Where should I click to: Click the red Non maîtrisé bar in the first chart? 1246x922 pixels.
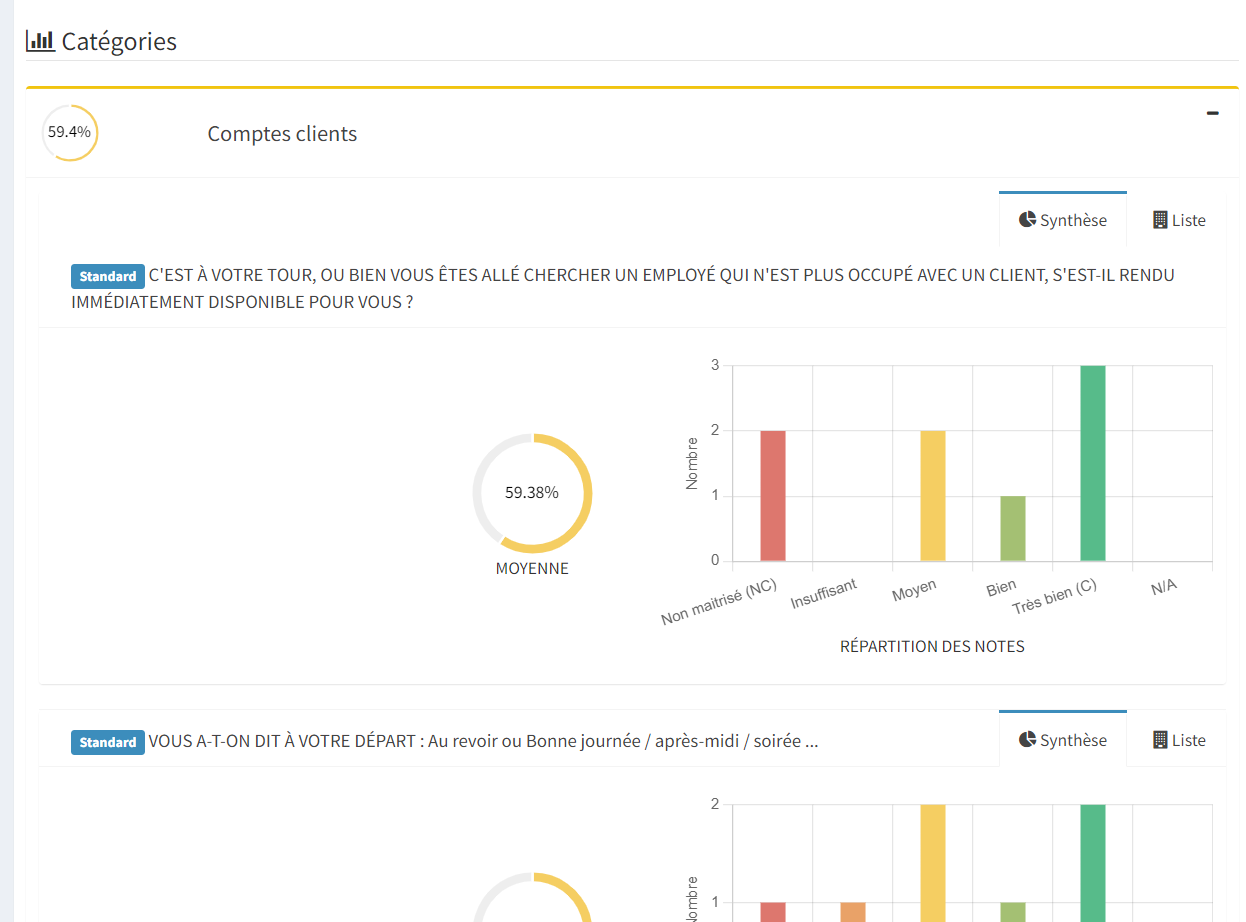click(773, 496)
